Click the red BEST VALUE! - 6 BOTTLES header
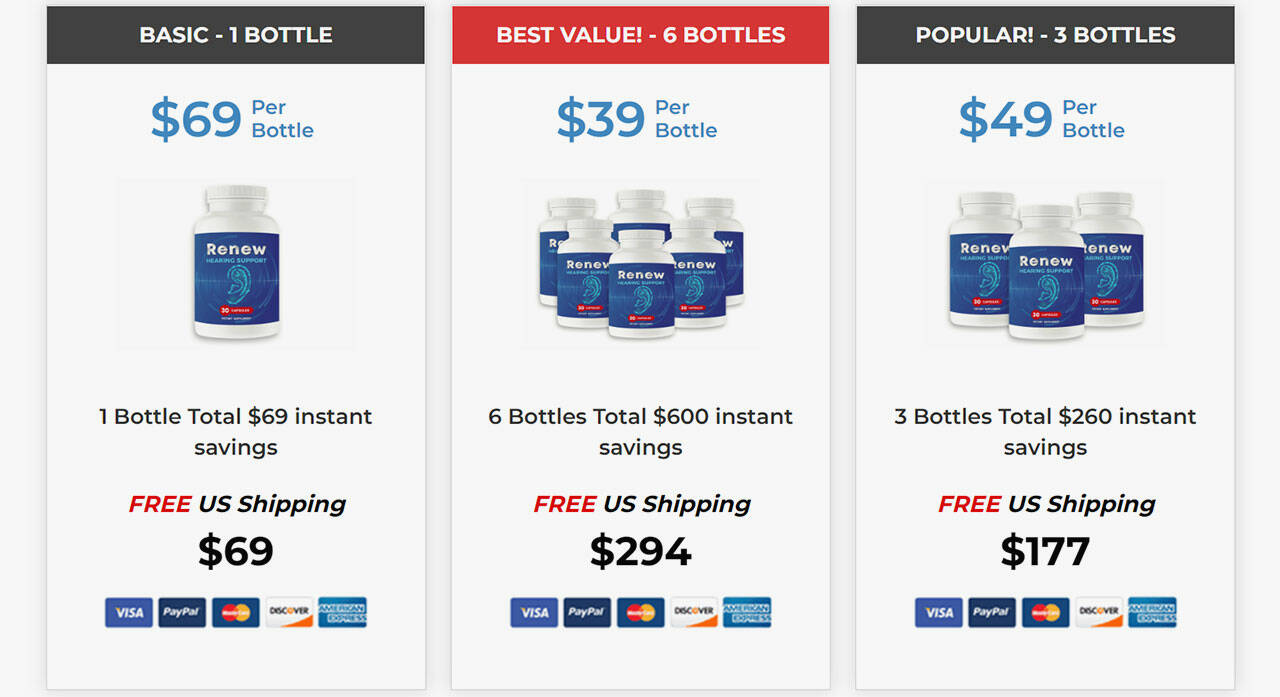Screen dimensions: 1280x697 tap(640, 35)
